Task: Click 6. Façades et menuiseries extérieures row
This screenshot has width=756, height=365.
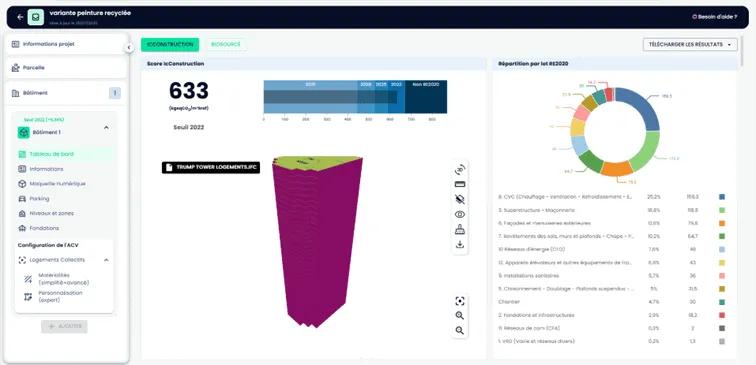Action: point(611,223)
